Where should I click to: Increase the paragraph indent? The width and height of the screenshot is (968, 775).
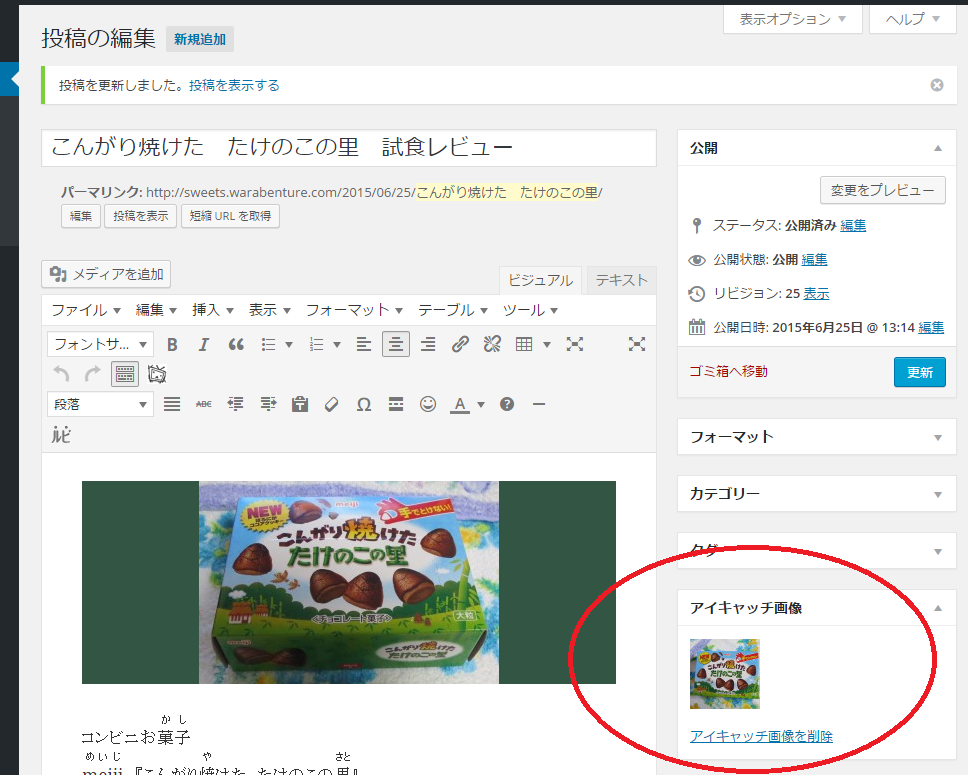pyautogui.click(x=268, y=404)
